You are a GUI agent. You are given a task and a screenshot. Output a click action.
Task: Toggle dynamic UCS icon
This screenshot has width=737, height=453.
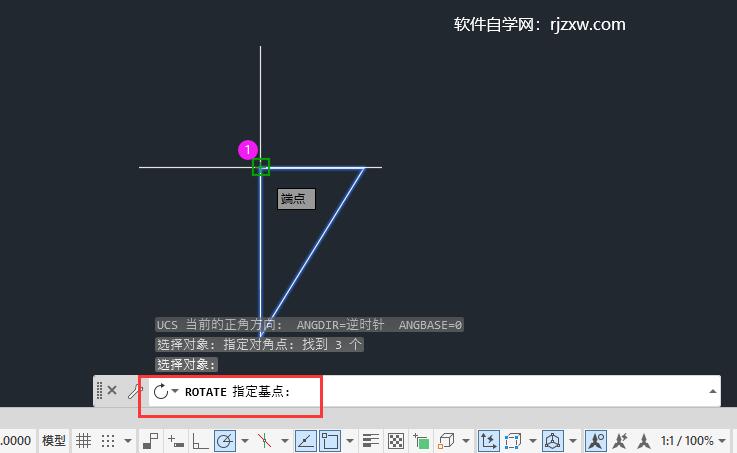click(488, 441)
